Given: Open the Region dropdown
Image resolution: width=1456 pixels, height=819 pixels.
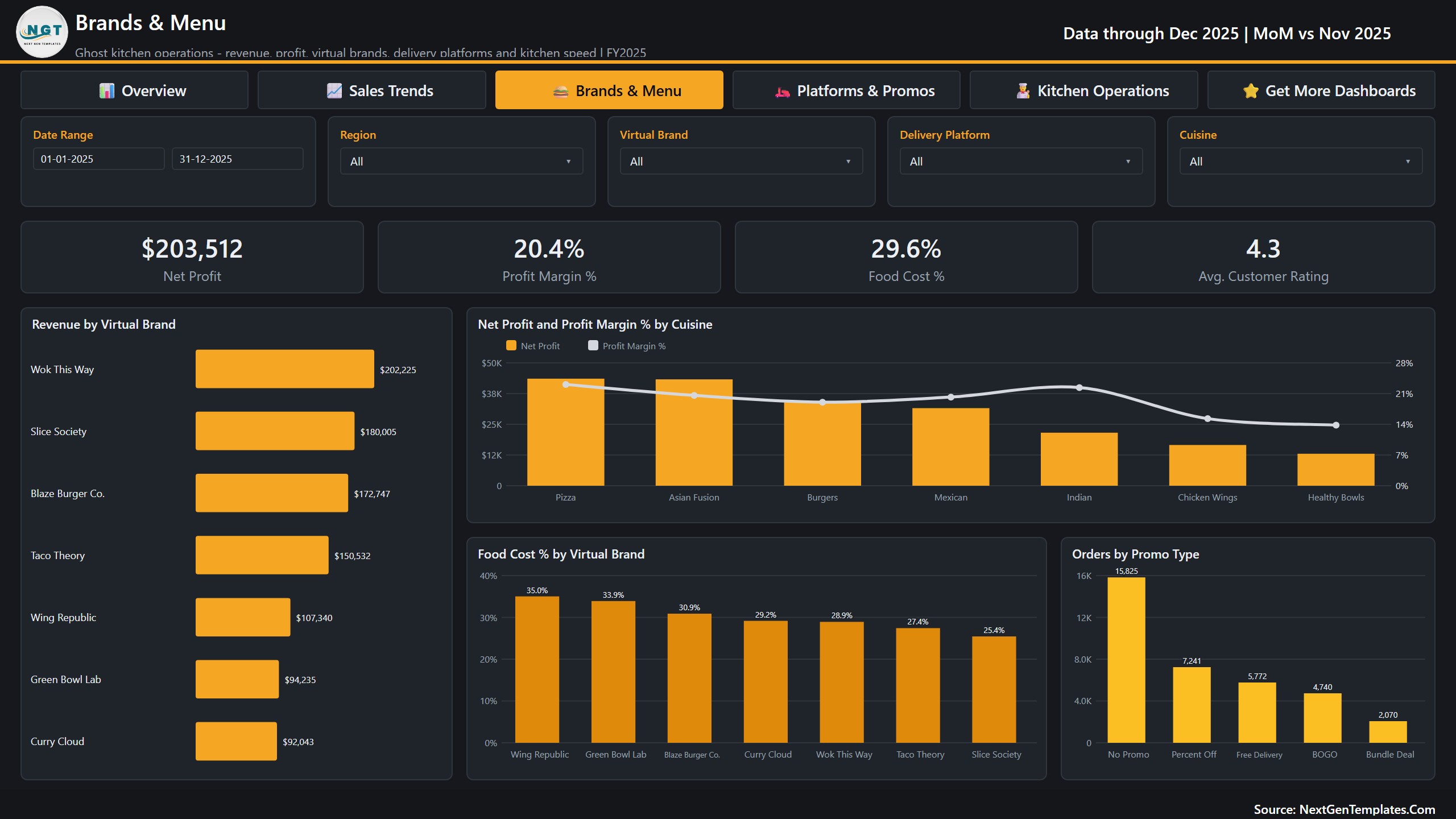Looking at the screenshot, I should tap(462, 162).
